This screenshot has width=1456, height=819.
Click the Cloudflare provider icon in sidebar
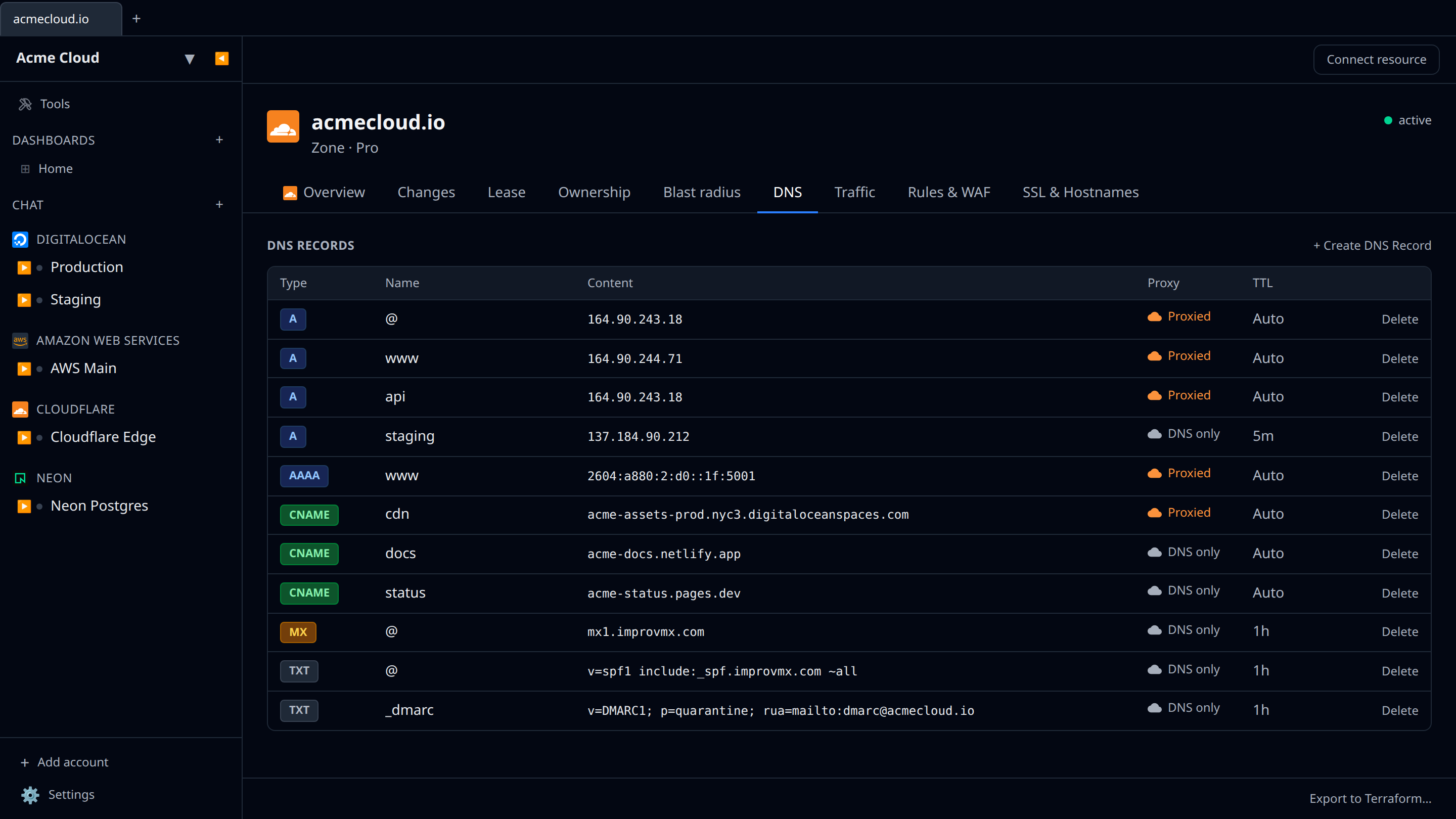pos(20,409)
